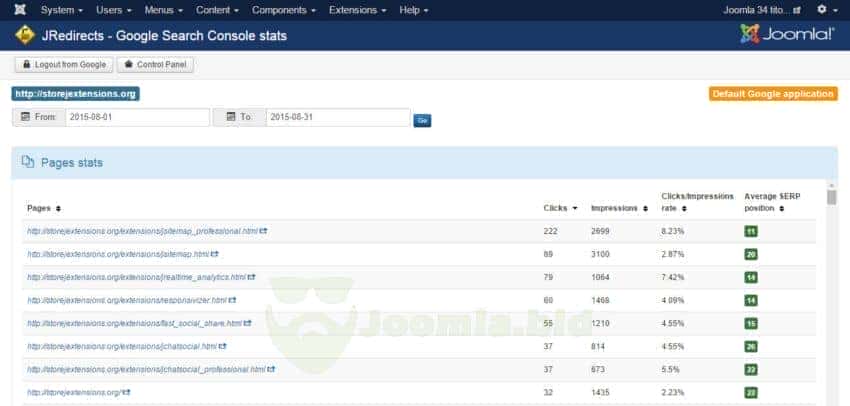Click SERP position badge in jrealtime_analytics row
The image size is (850, 406).
click(751, 278)
